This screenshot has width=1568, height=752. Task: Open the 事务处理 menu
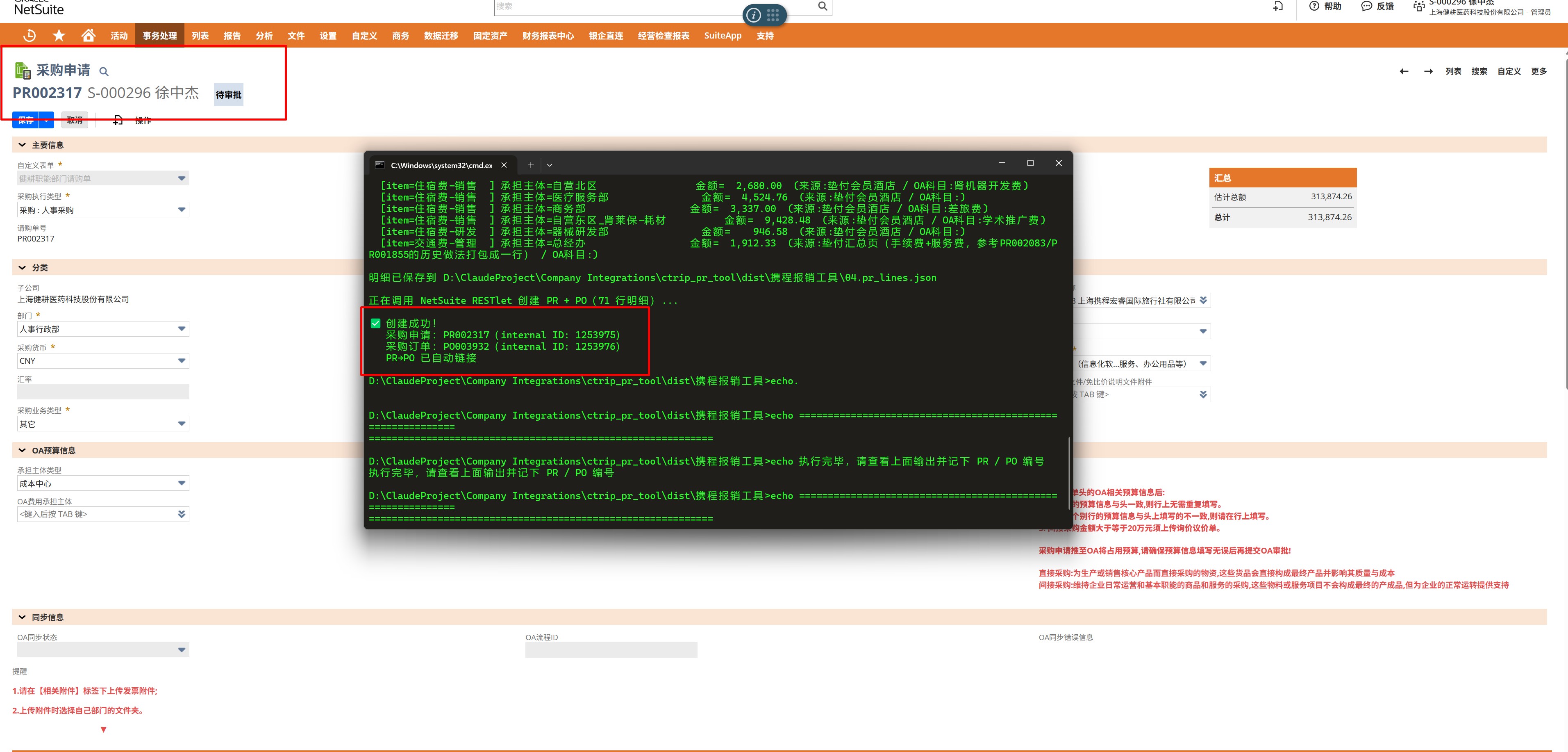(159, 36)
